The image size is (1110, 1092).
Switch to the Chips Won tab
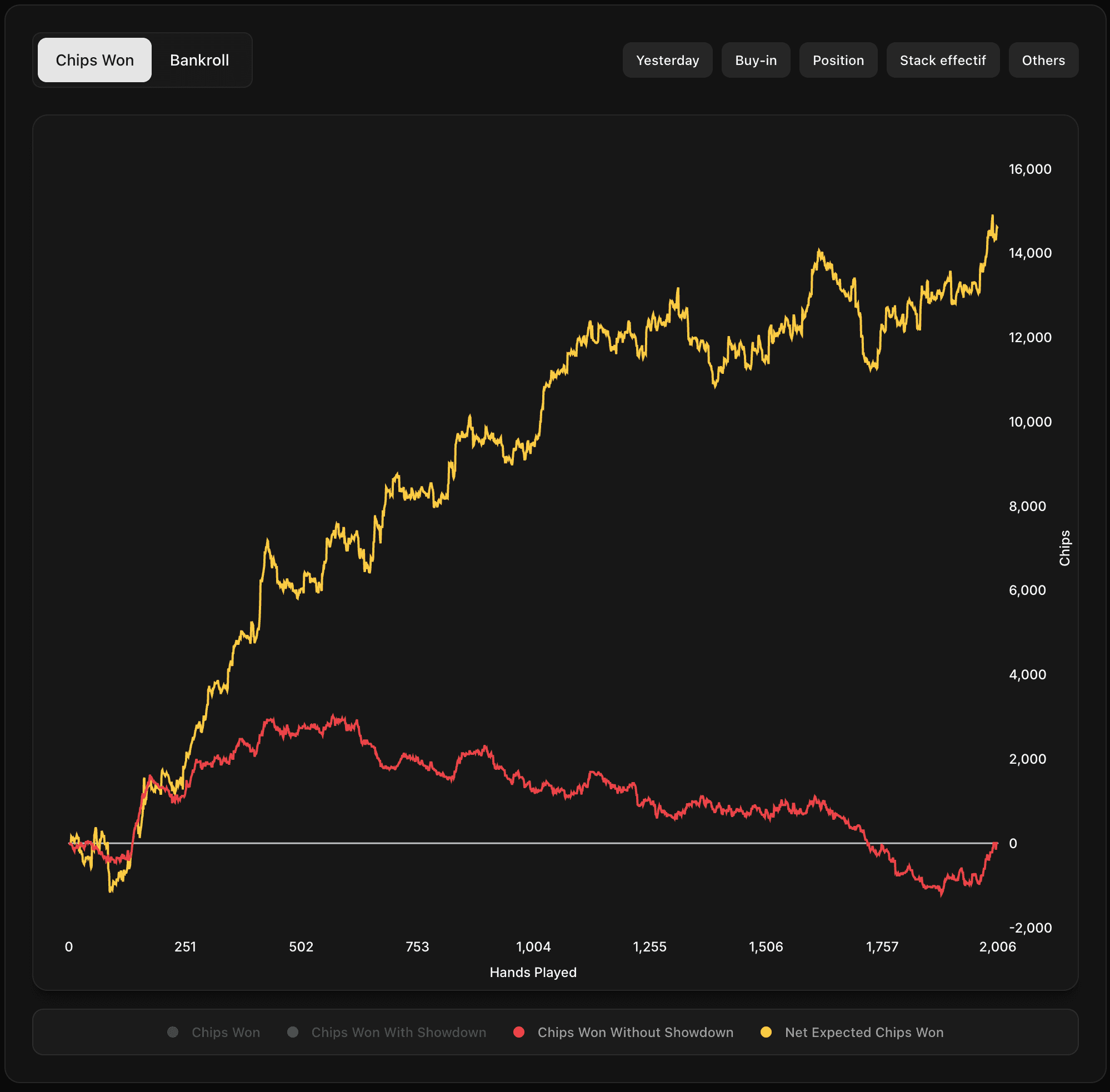pos(94,60)
